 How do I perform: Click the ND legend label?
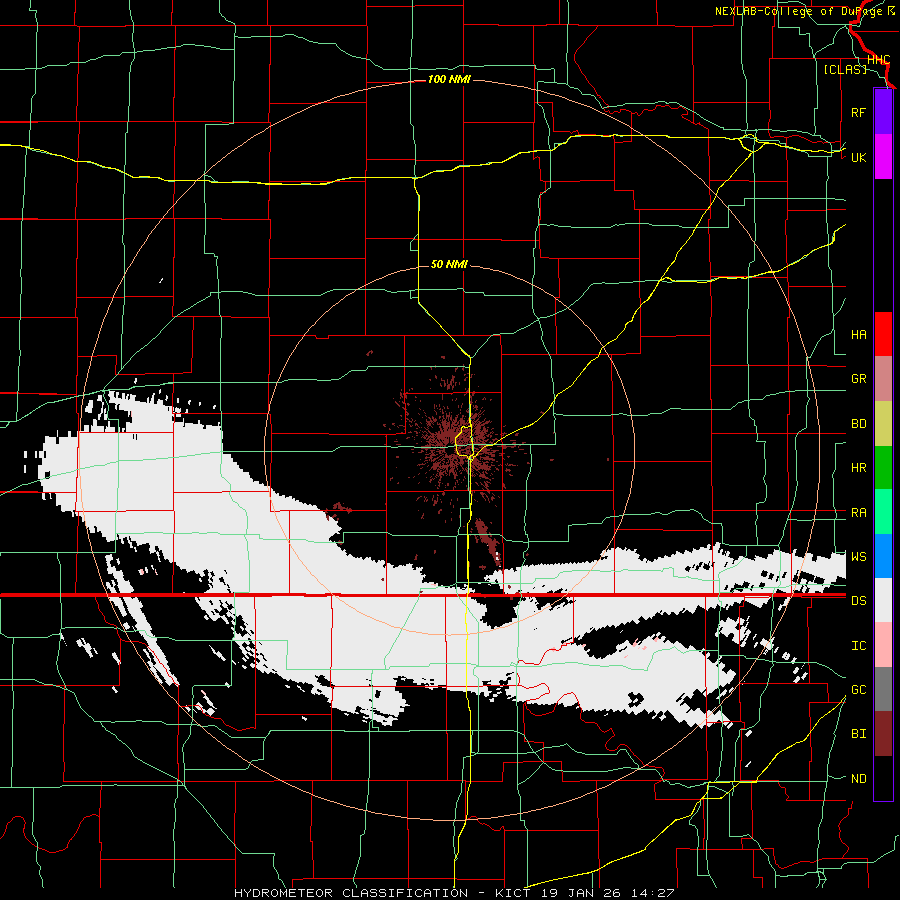(x=859, y=779)
